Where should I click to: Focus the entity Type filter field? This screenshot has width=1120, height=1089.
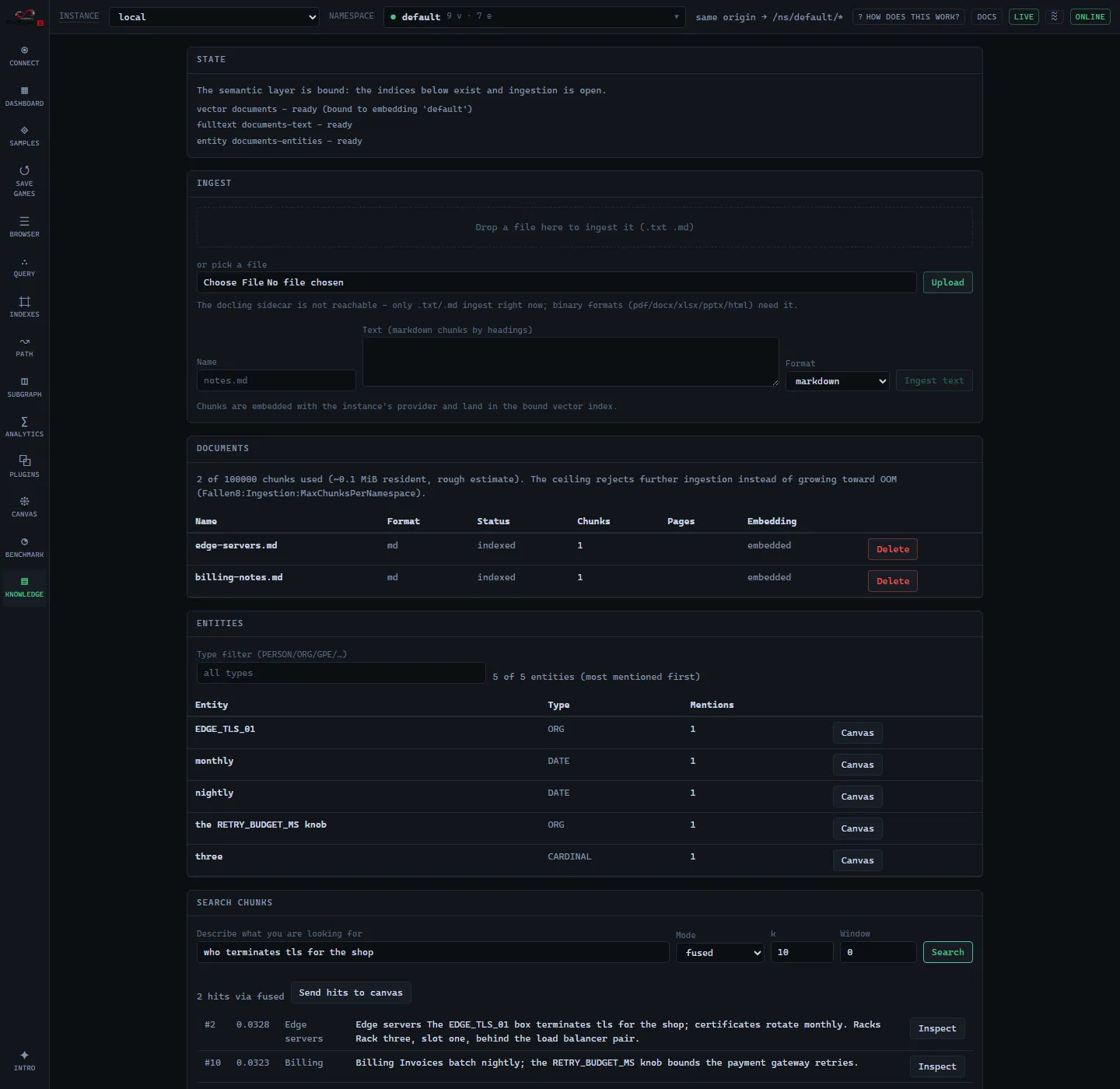341,673
